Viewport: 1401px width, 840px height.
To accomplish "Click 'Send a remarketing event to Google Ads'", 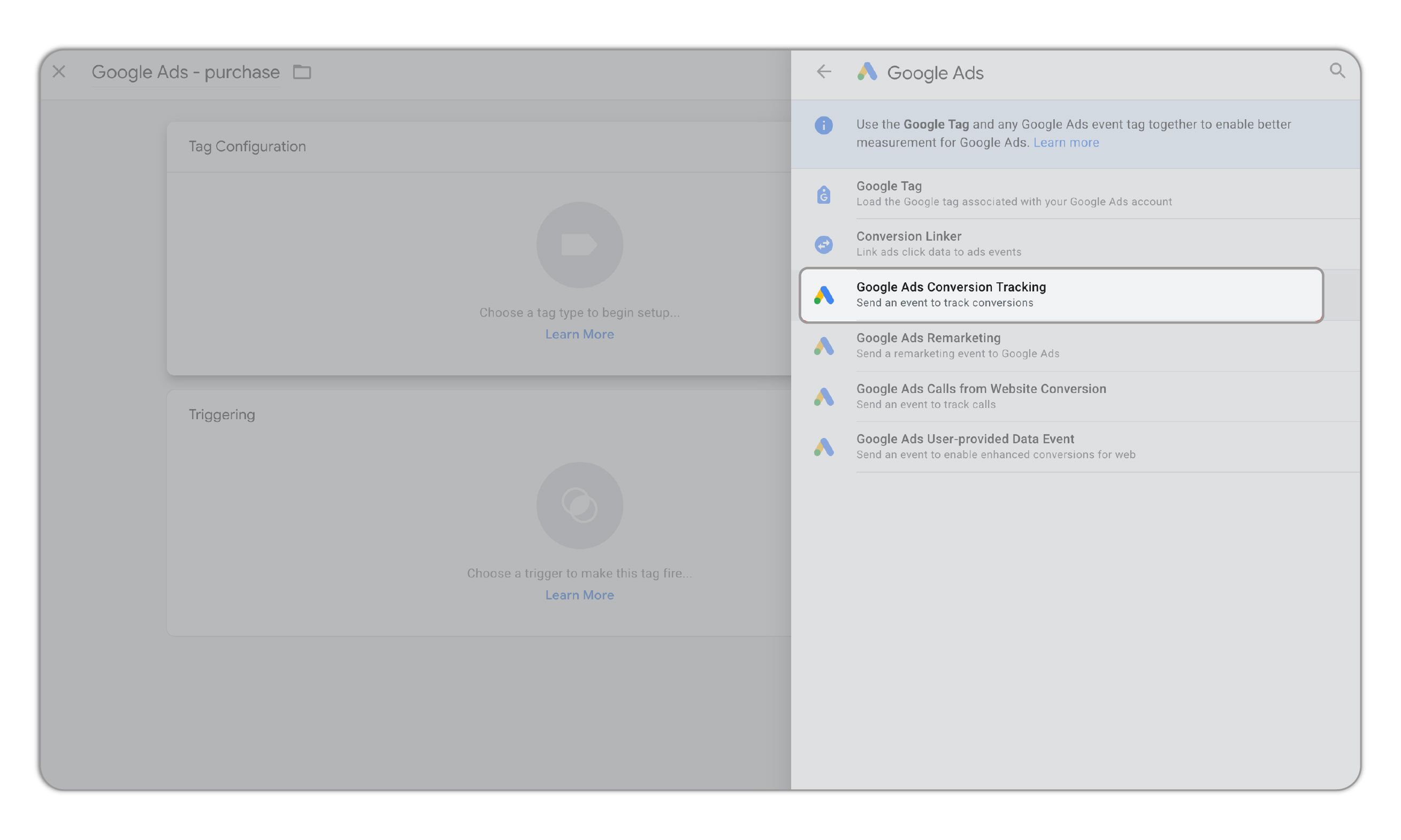I will (x=958, y=354).
